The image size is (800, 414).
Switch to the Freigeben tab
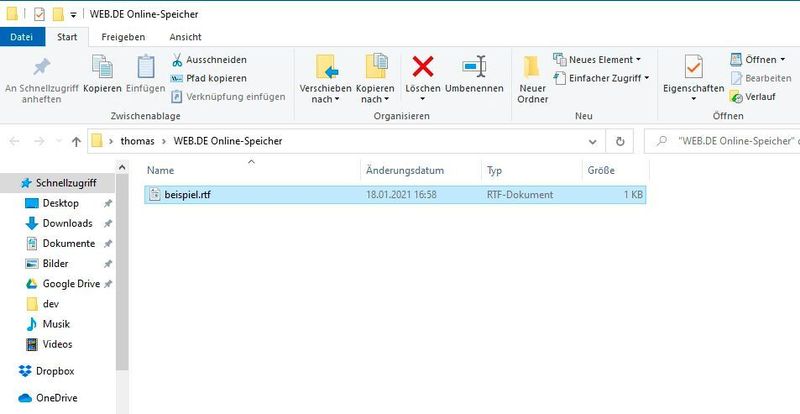[x=123, y=37]
